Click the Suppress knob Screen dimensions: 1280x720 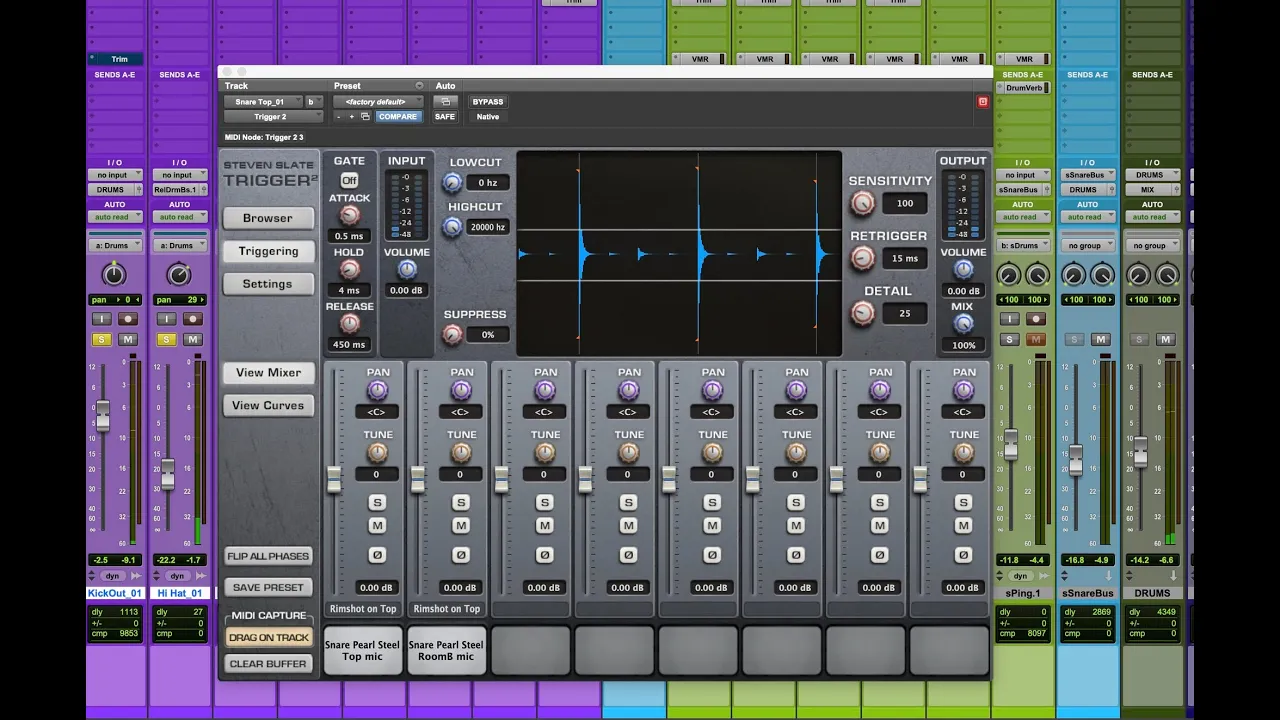coord(452,334)
